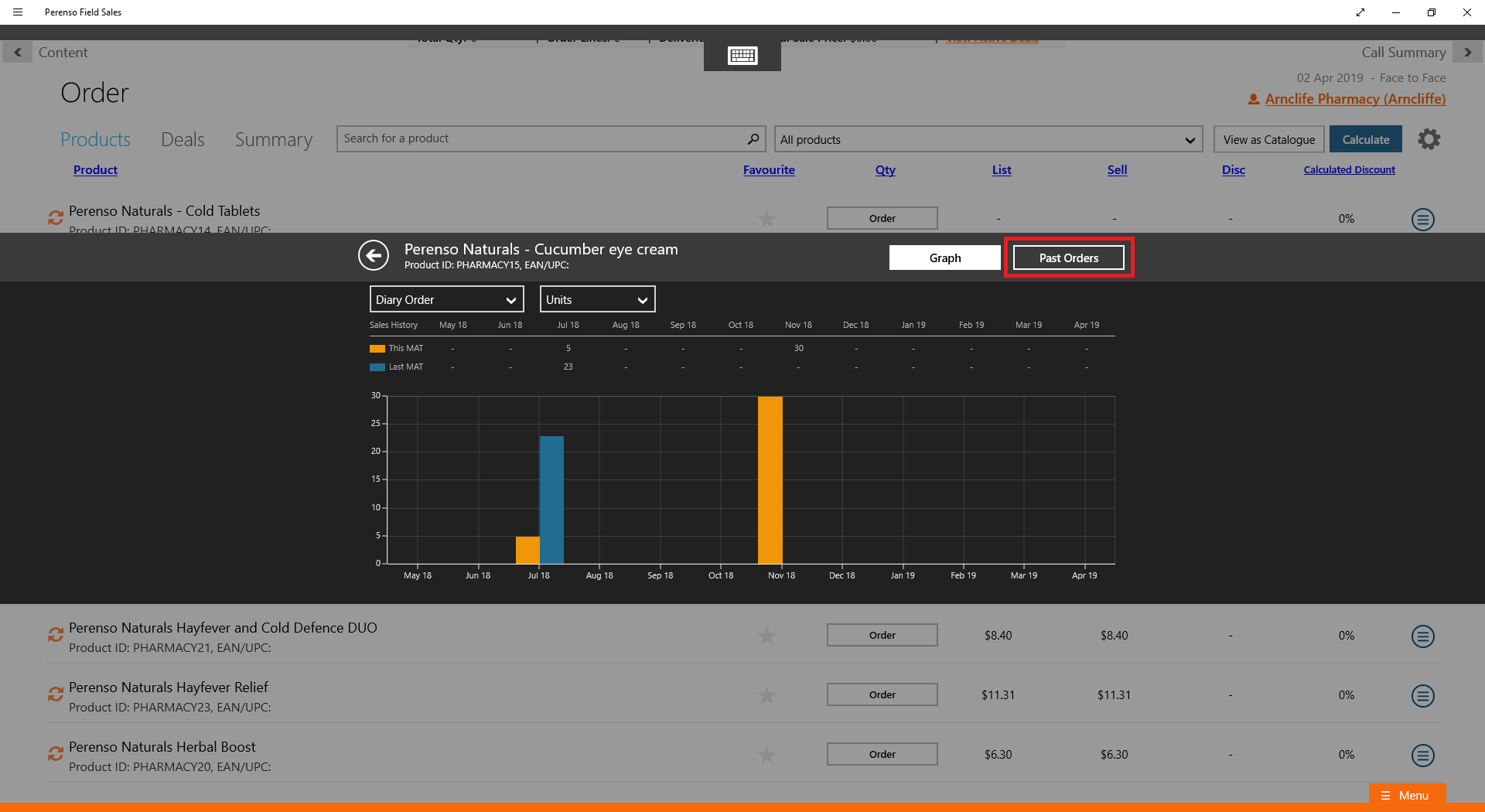The width and height of the screenshot is (1485, 812).
Task: Sort by Calculated Discount column header
Action: click(x=1350, y=169)
